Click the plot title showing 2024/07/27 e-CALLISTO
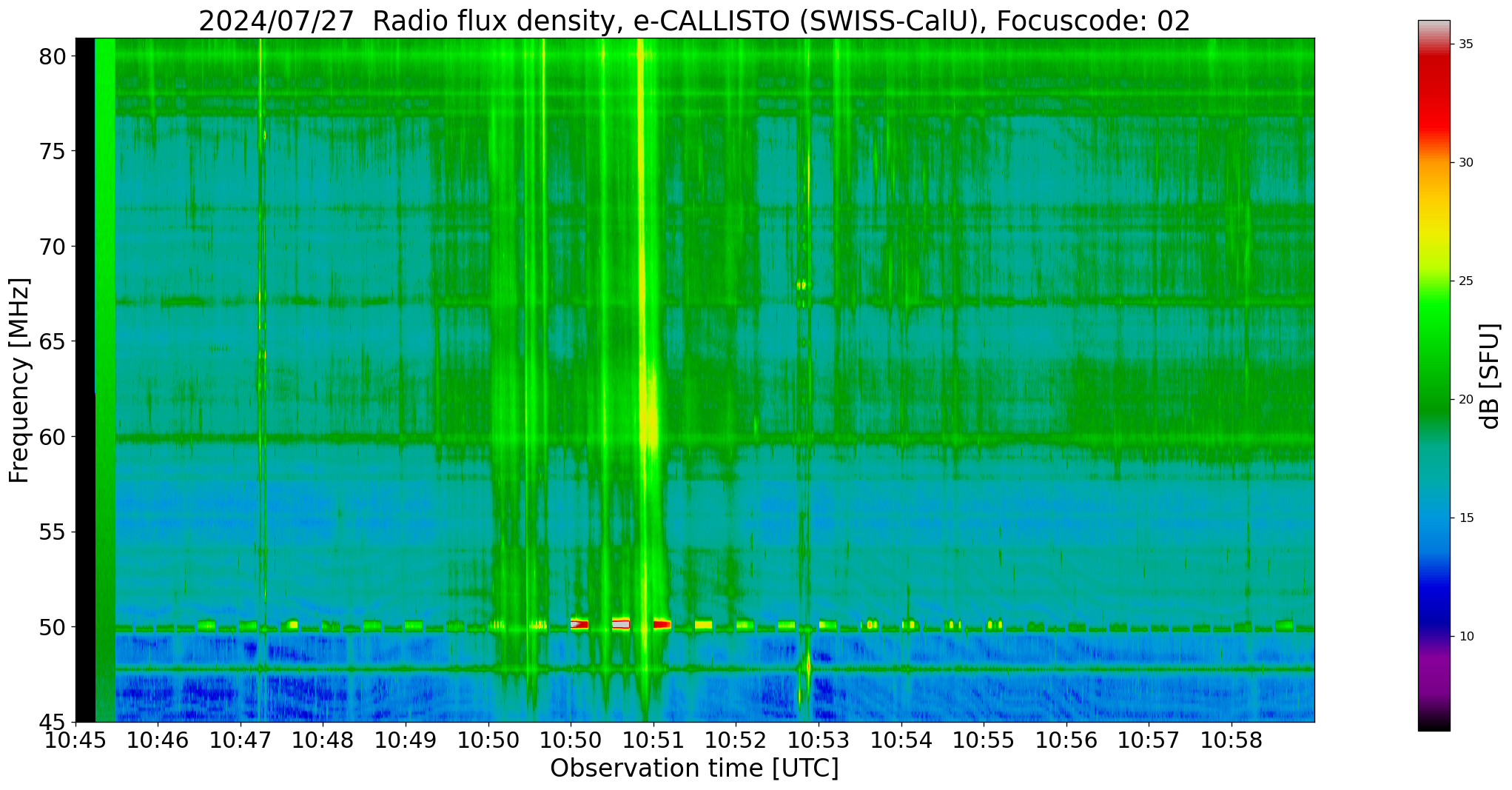The image size is (1512, 790). point(694,21)
